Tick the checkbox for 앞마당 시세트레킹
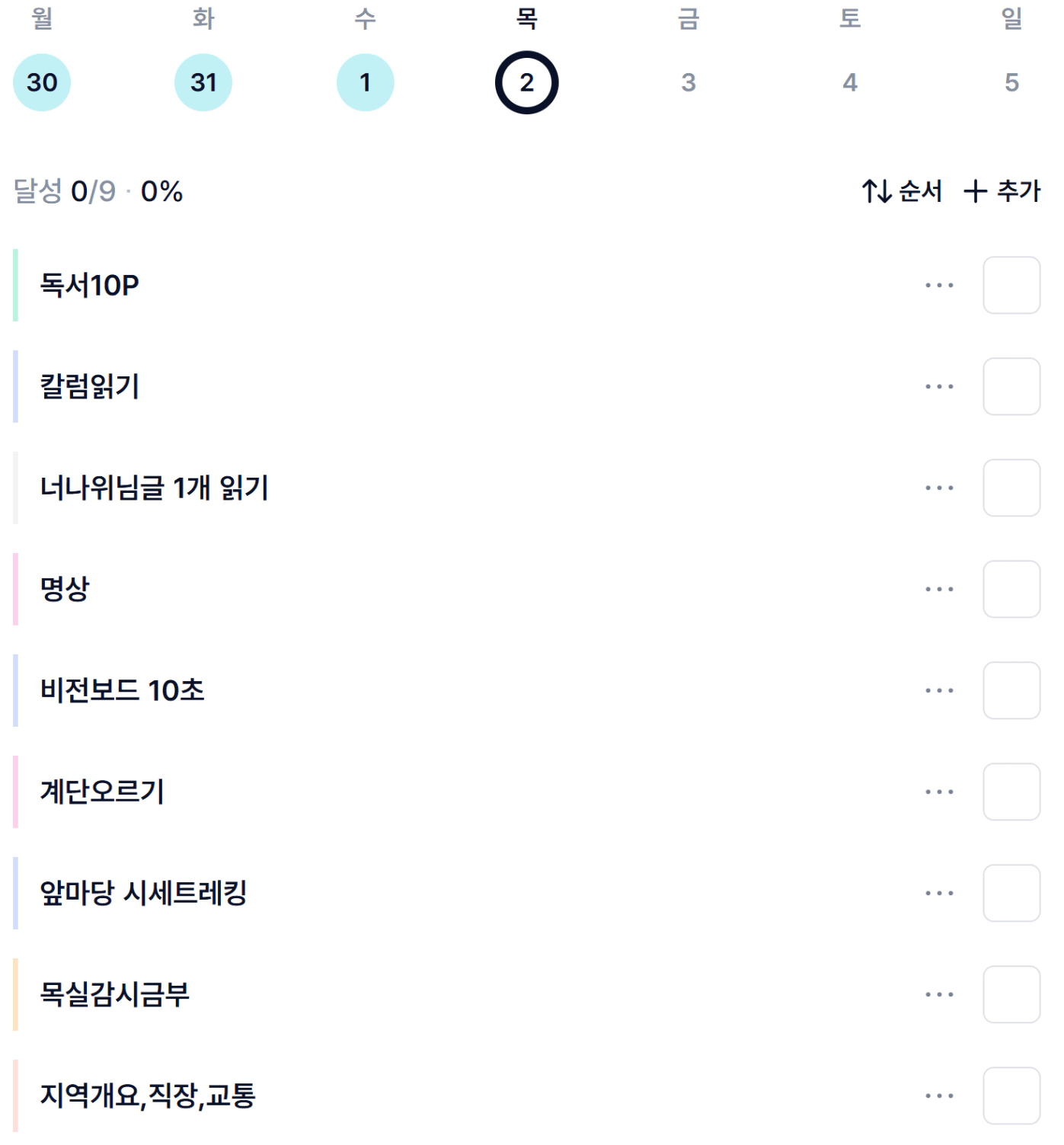The image size is (1064, 1145). (x=1011, y=894)
